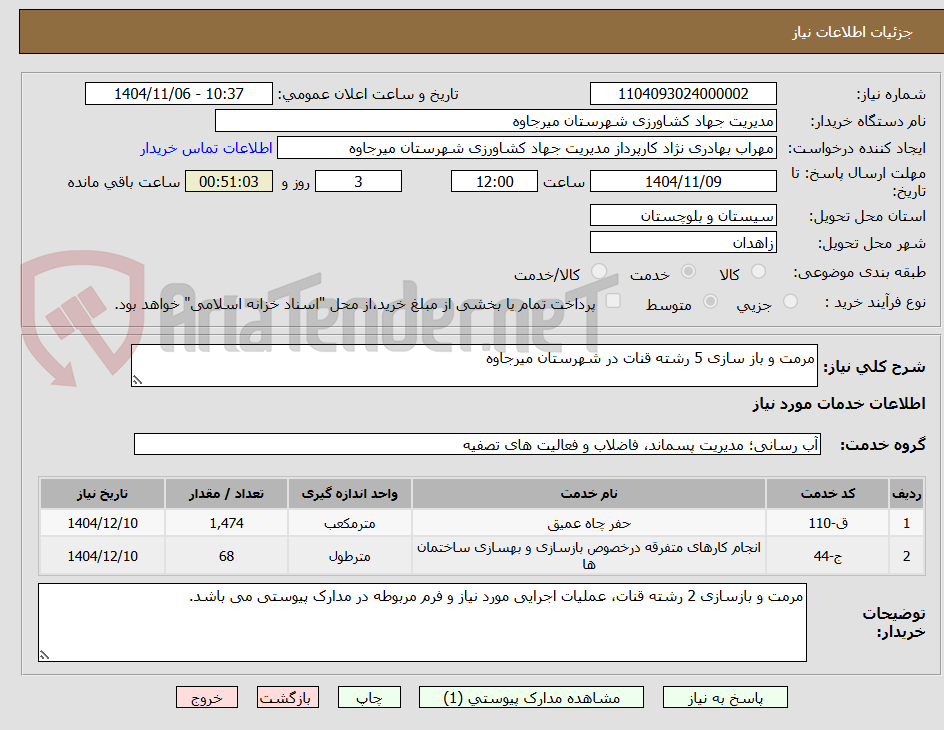The image size is (944, 730).
Task: Click the واحد اندازه گیری column header
Action: click(350, 494)
